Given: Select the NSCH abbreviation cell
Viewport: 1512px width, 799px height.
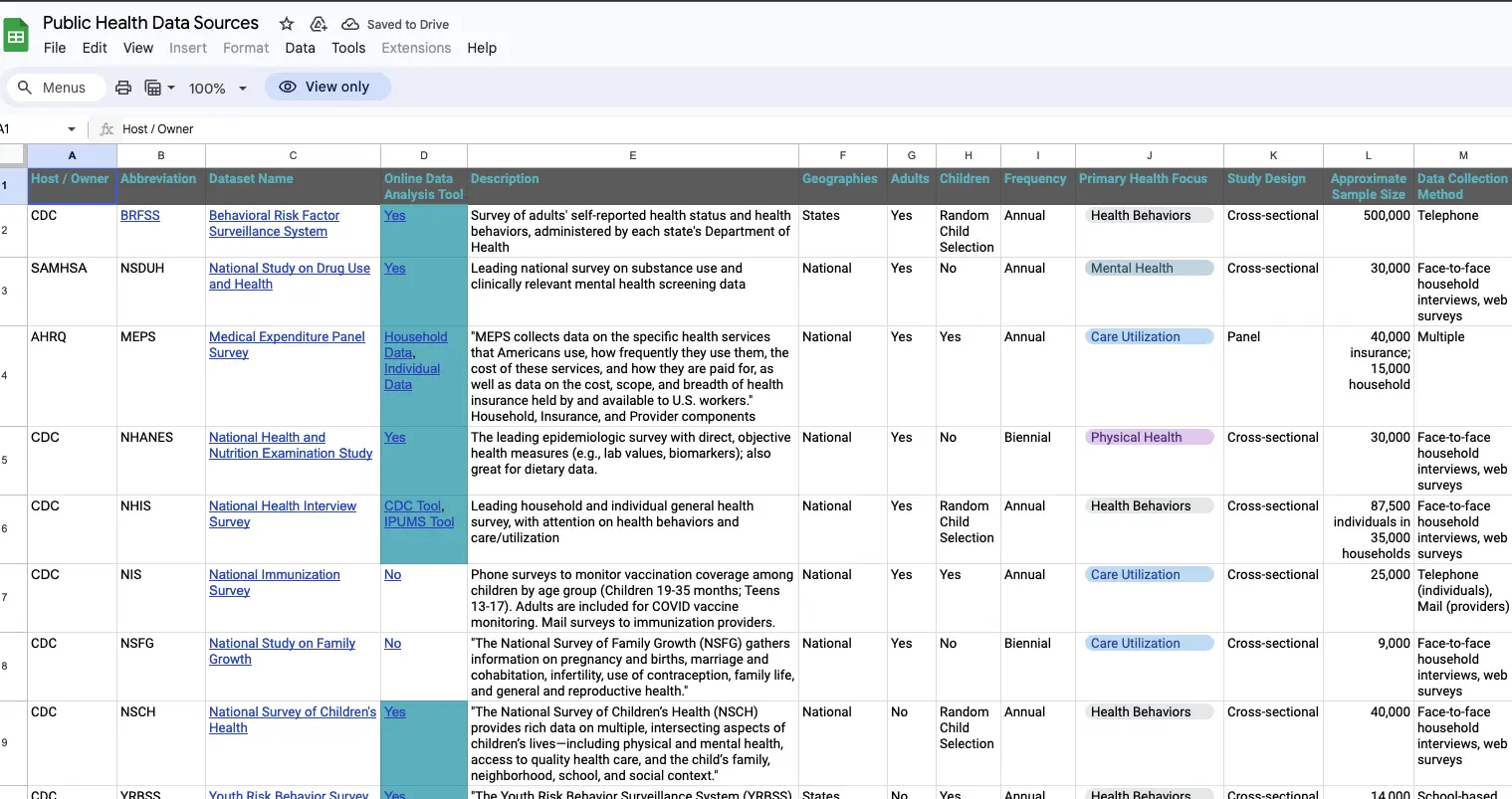Looking at the screenshot, I should coord(161,743).
